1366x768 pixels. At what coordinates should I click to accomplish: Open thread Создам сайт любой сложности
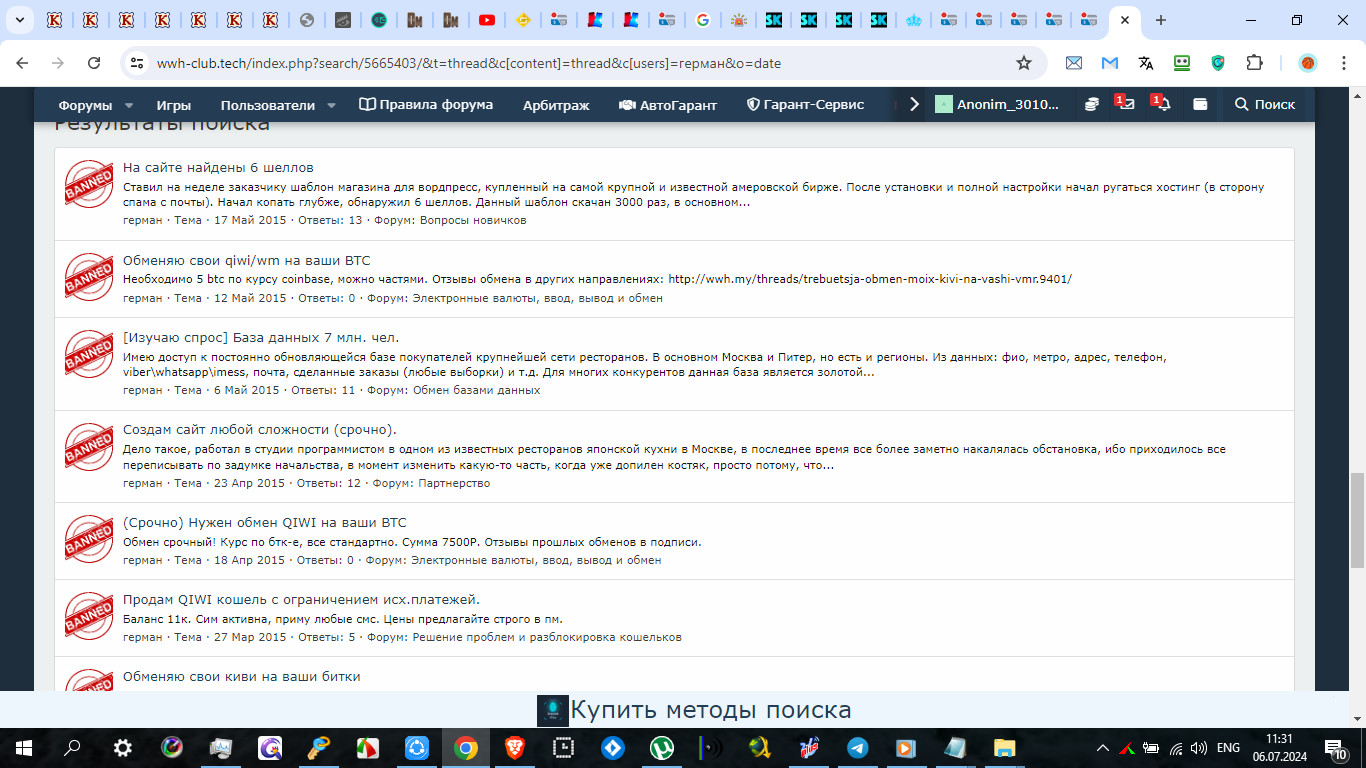pos(260,429)
